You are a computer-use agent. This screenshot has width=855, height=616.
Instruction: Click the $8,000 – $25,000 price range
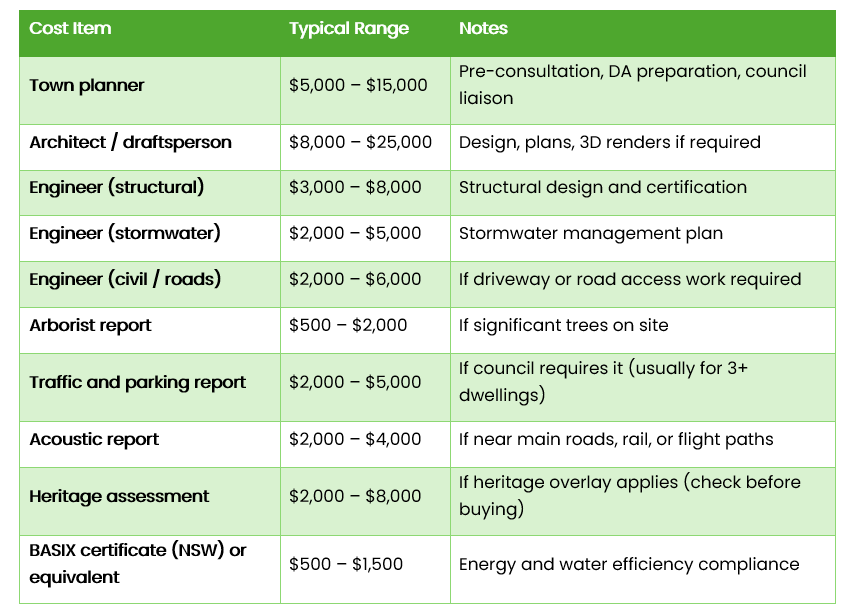pos(360,142)
